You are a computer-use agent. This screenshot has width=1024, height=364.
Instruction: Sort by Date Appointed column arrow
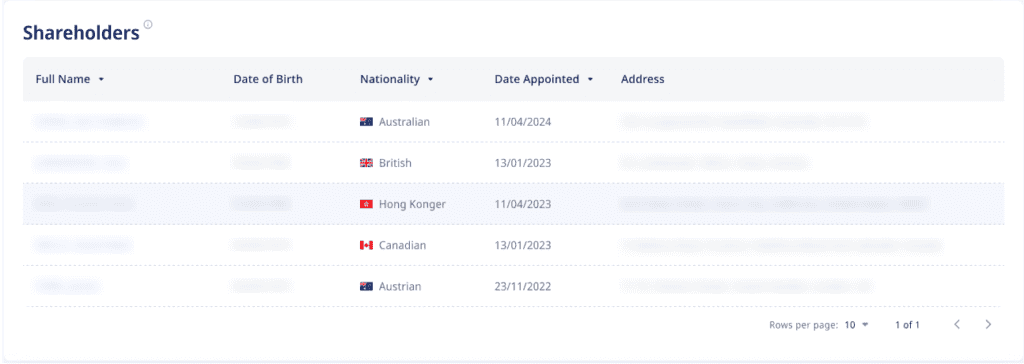pyautogui.click(x=590, y=80)
